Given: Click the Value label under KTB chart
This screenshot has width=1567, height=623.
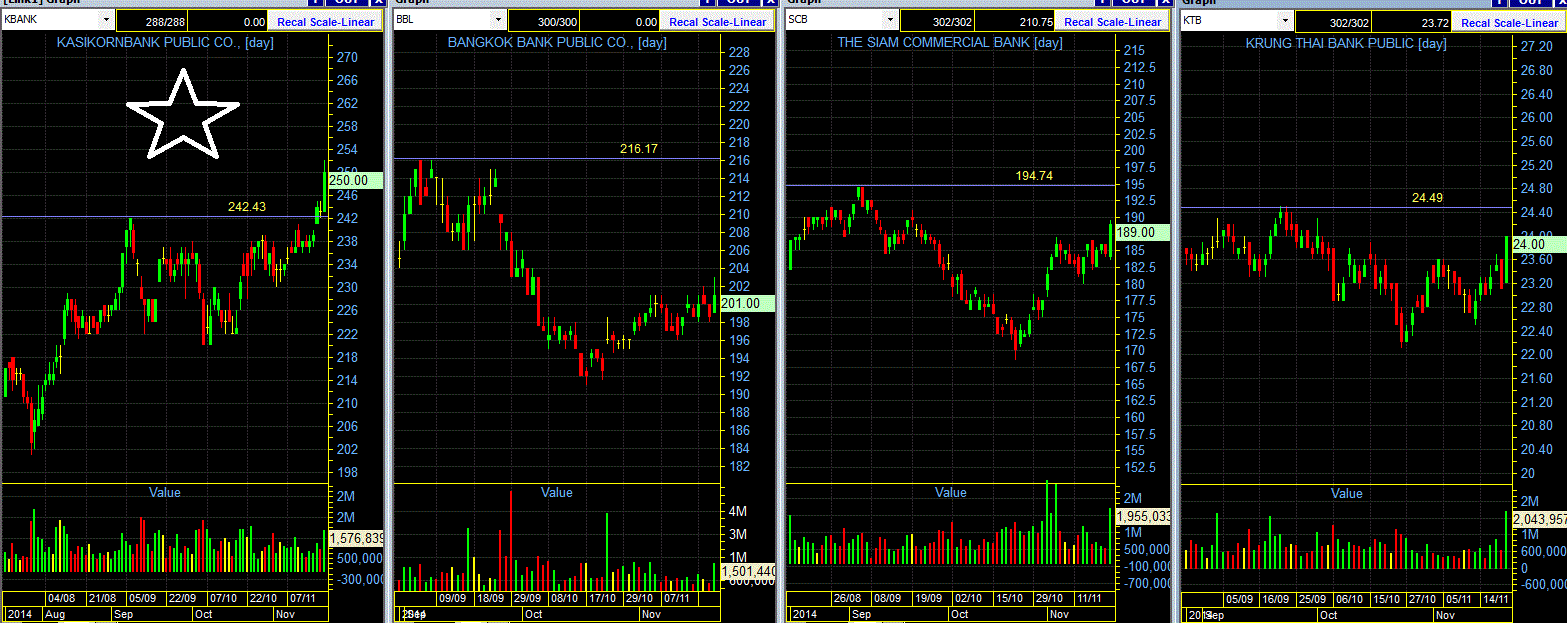Looking at the screenshot, I should point(1346,493).
